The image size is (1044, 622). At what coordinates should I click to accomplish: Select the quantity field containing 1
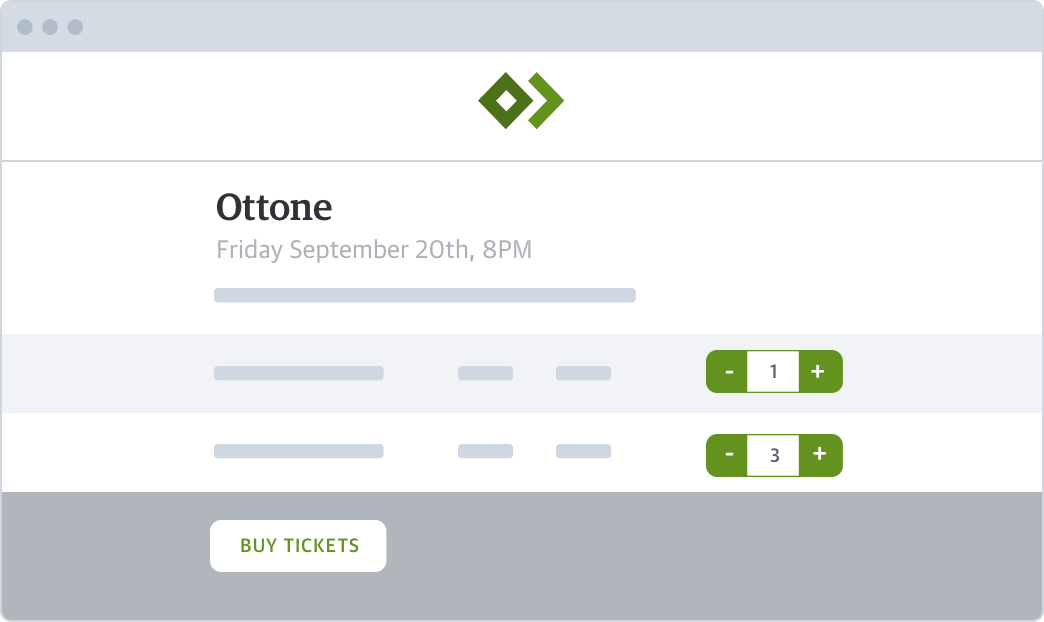773,372
